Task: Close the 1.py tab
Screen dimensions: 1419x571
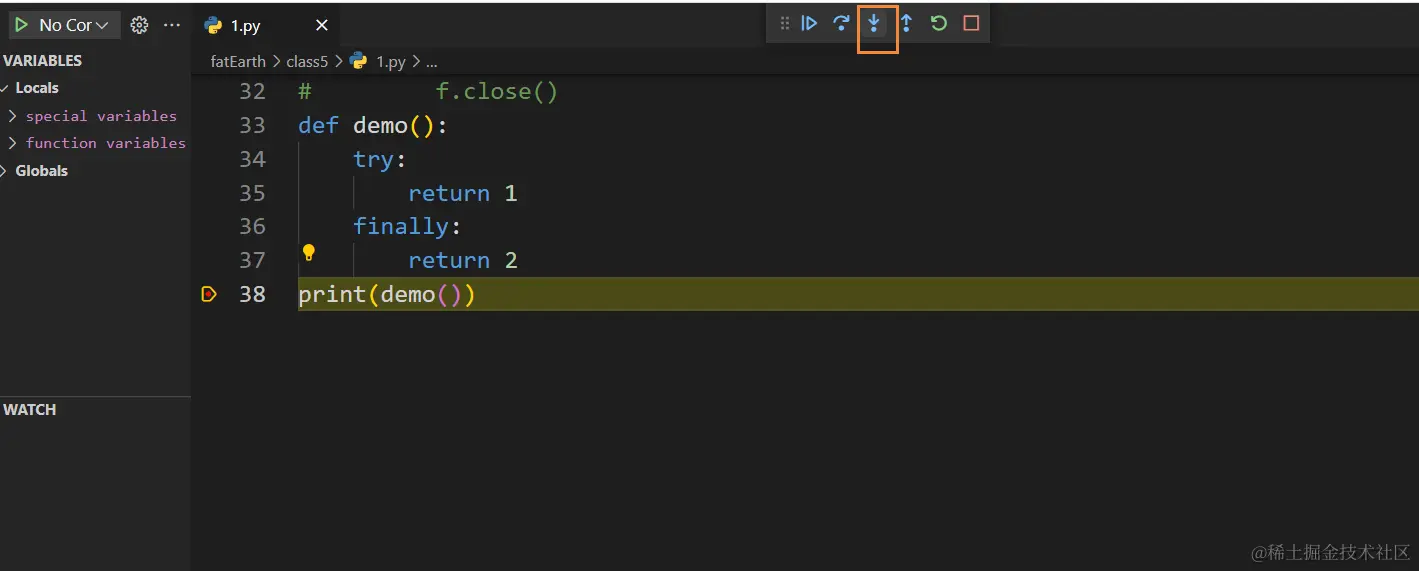Action: click(321, 25)
